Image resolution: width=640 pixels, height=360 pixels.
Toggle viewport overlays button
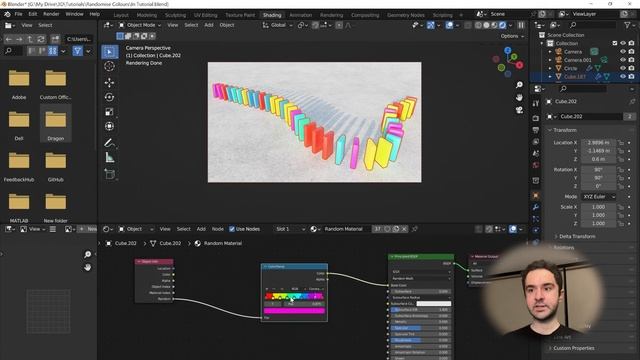[x=449, y=25]
